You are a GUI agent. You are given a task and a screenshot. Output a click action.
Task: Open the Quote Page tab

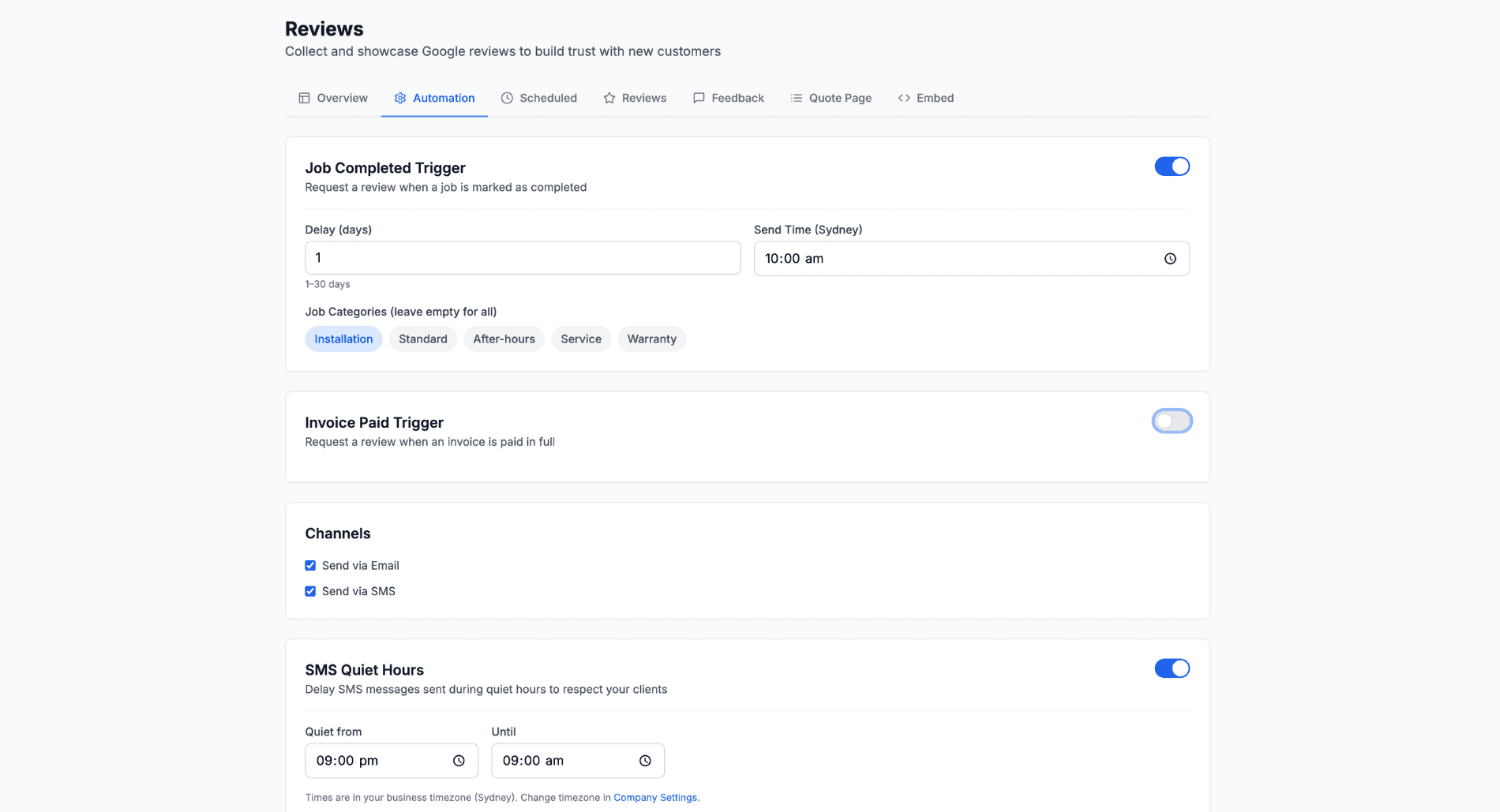point(831,98)
